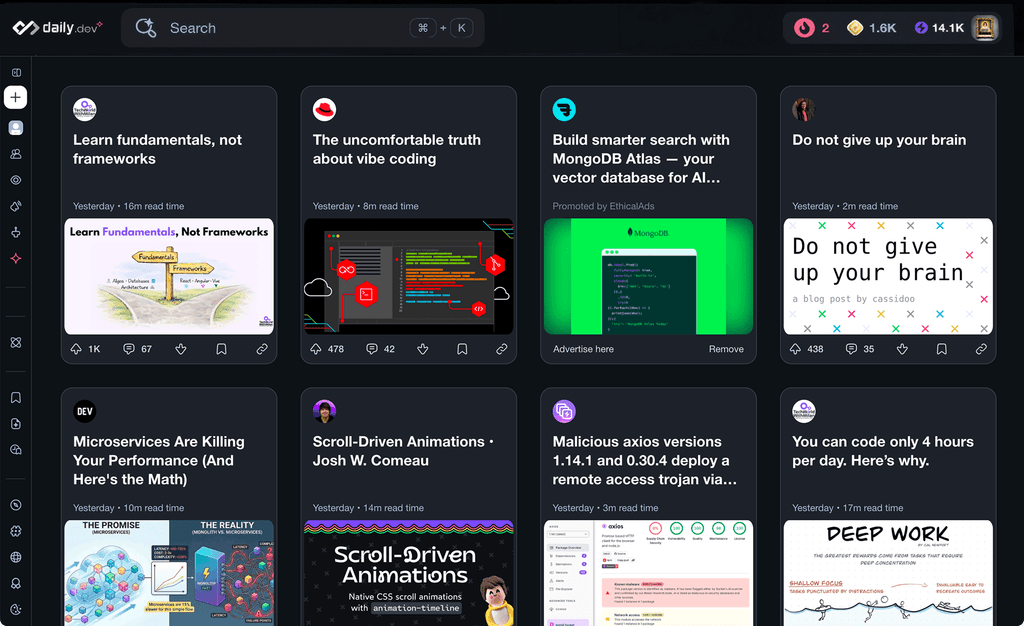Click the reading streak flame icon
1024x626 pixels.
(804, 27)
